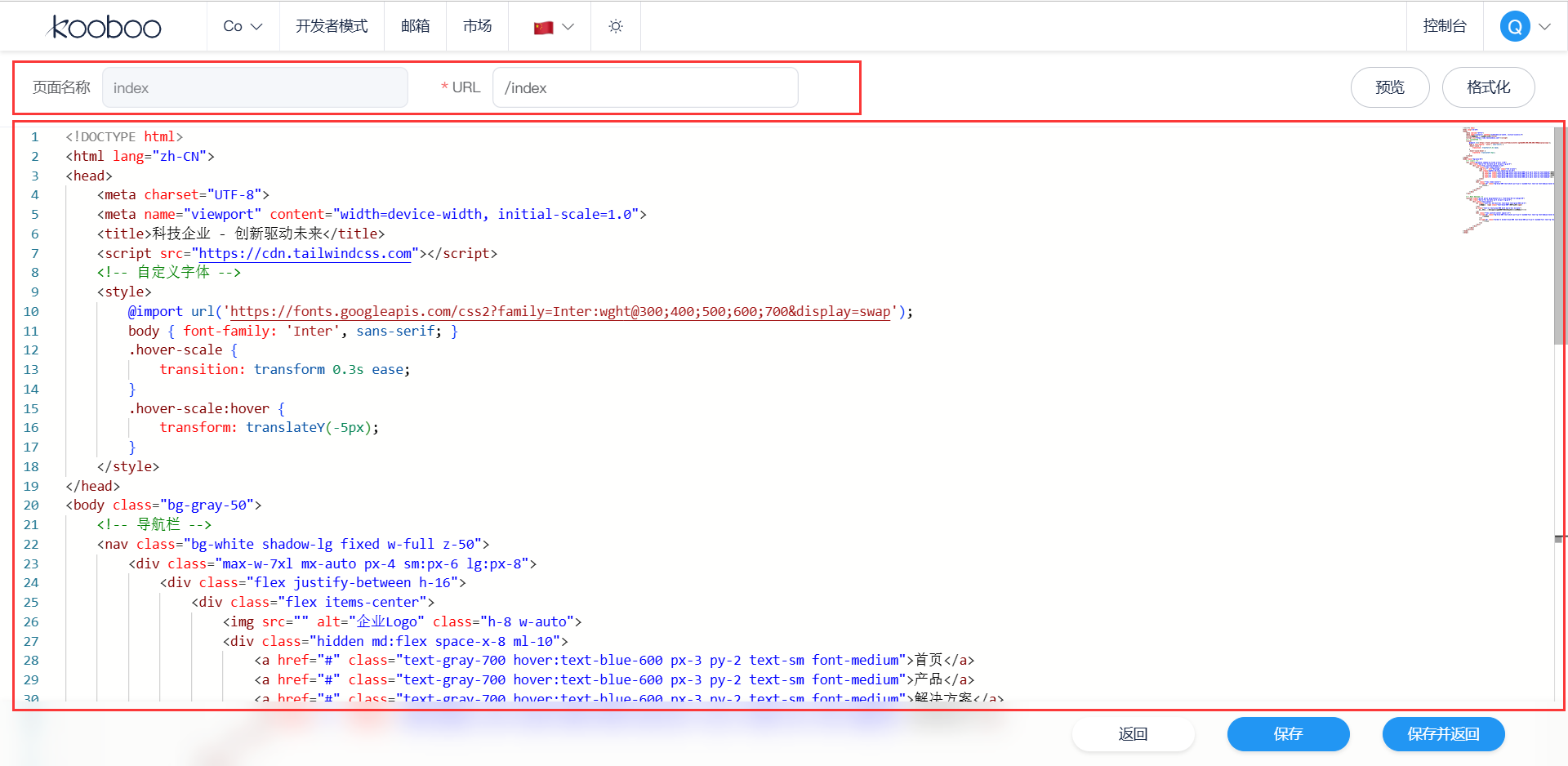Viewport: 1568px width, 766px height.
Task: Click the editor vertical scrollbar
Action: click(1559, 237)
